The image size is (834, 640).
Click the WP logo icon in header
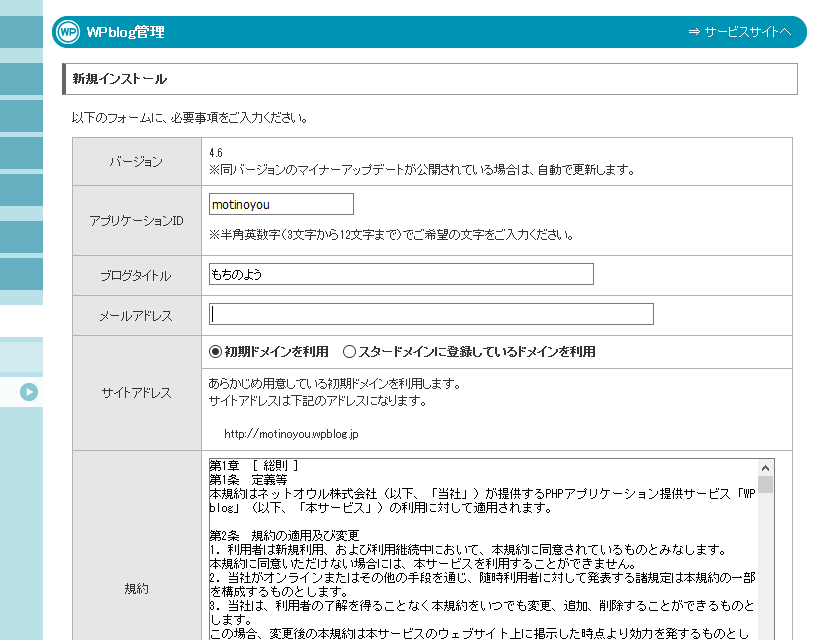(x=68, y=32)
